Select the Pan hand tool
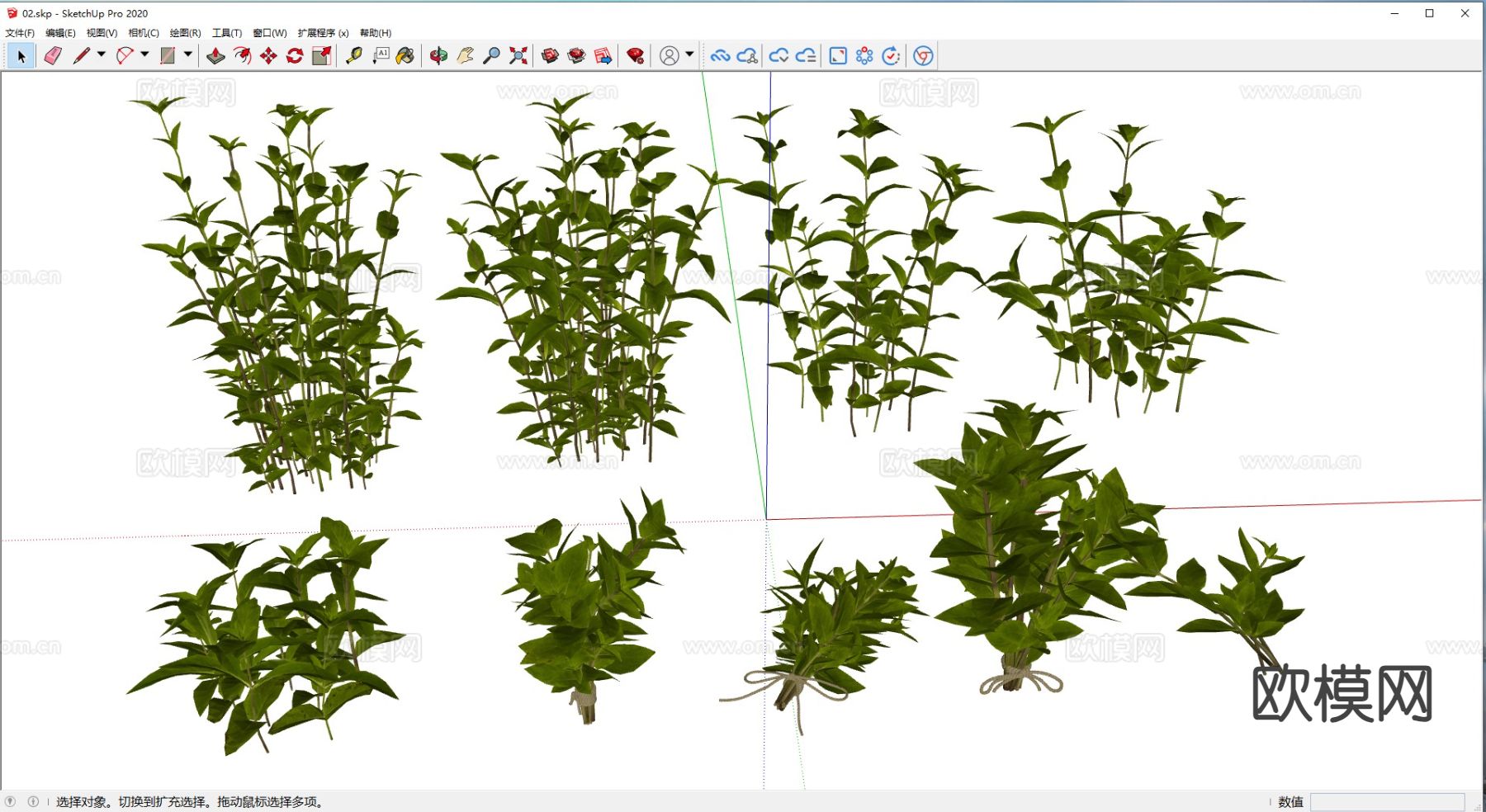 tap(465, 56)
